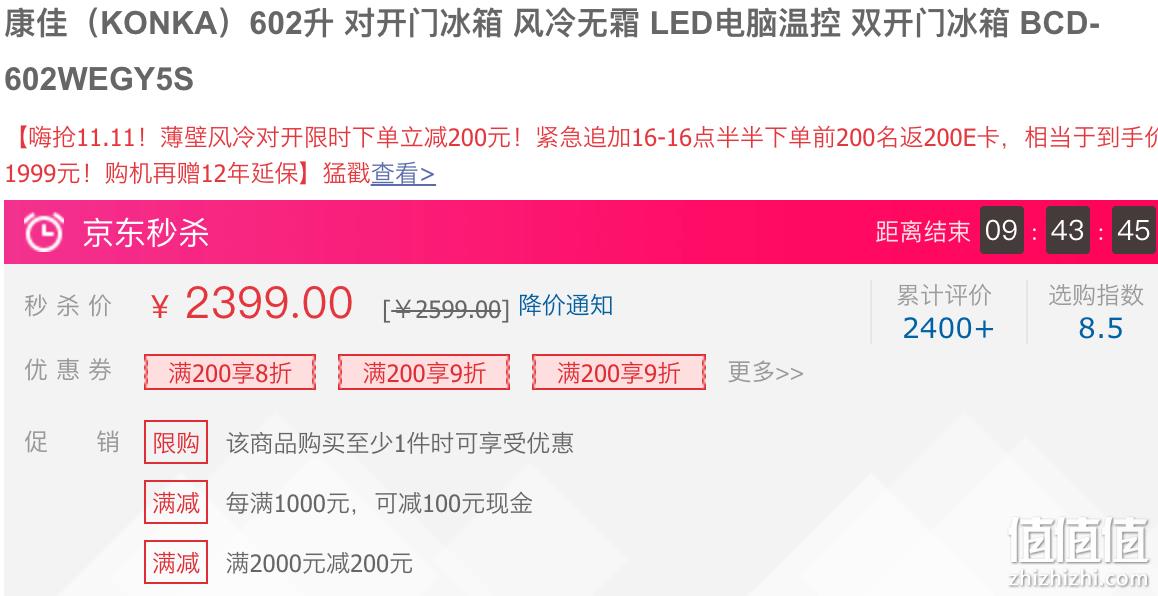Click the ¥2399.00 flash sale price
This screenshot has width=1158, height=596.
[x=252, y=304]
